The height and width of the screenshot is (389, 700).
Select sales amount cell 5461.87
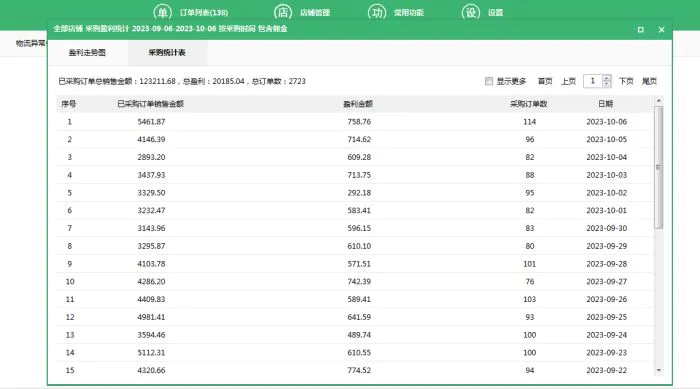151,121
